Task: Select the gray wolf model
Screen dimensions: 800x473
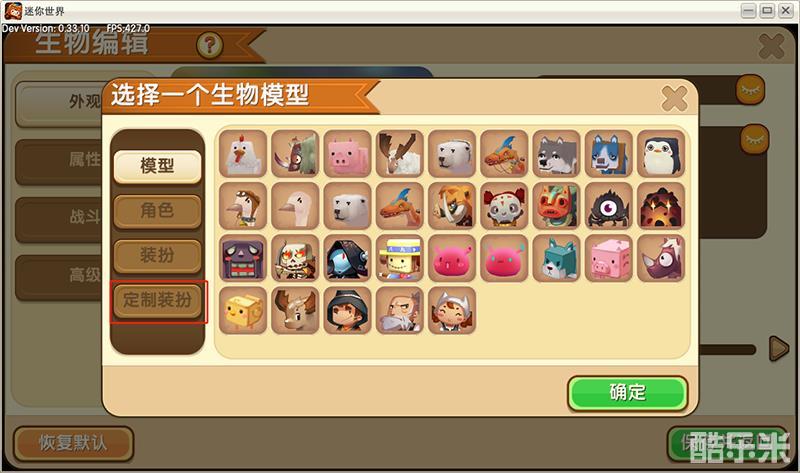Action: pyautogui.click(x=556, y=154)
